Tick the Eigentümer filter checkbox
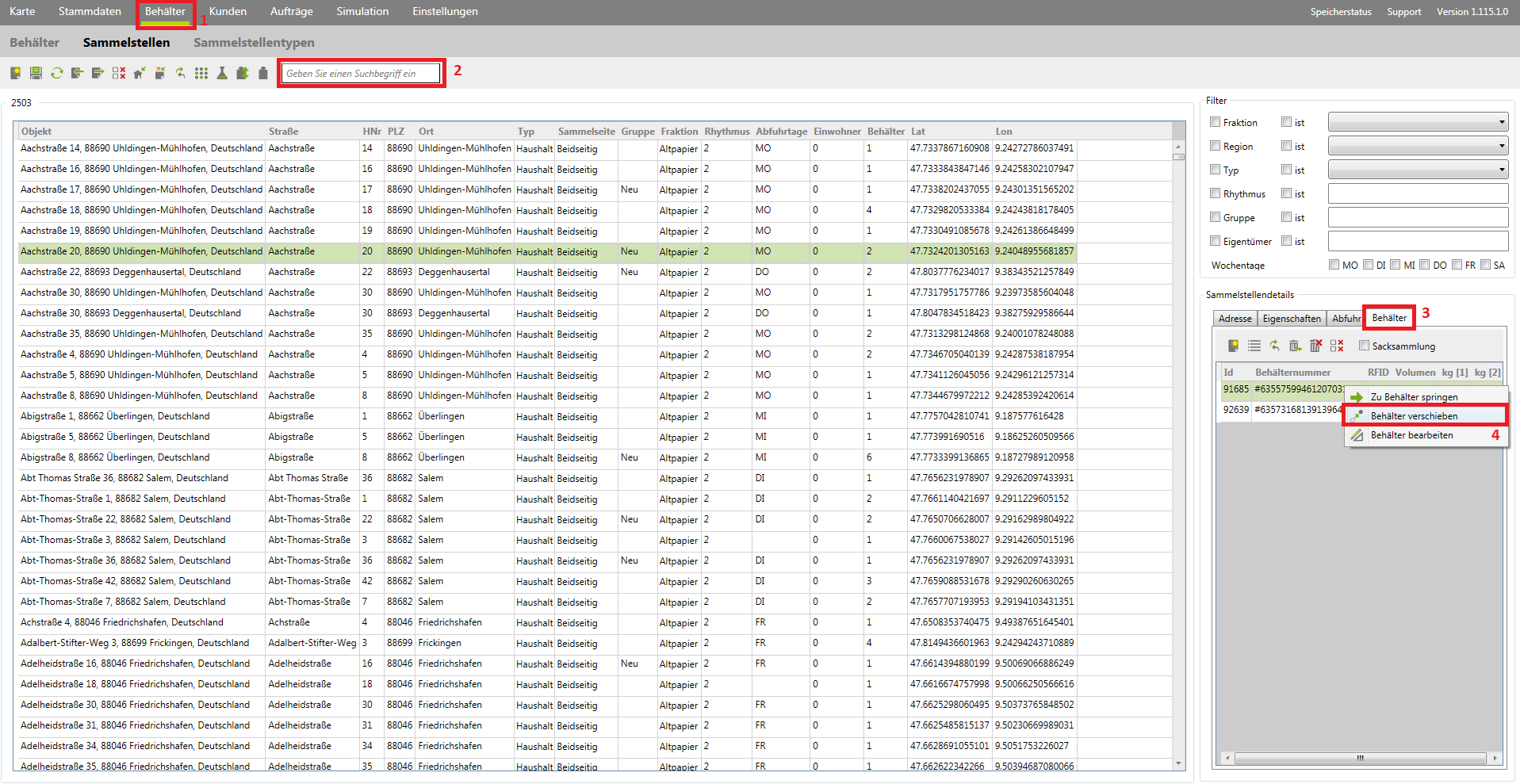The height and width of the screenshot is (784, 1520). (x=1215, y=241)
